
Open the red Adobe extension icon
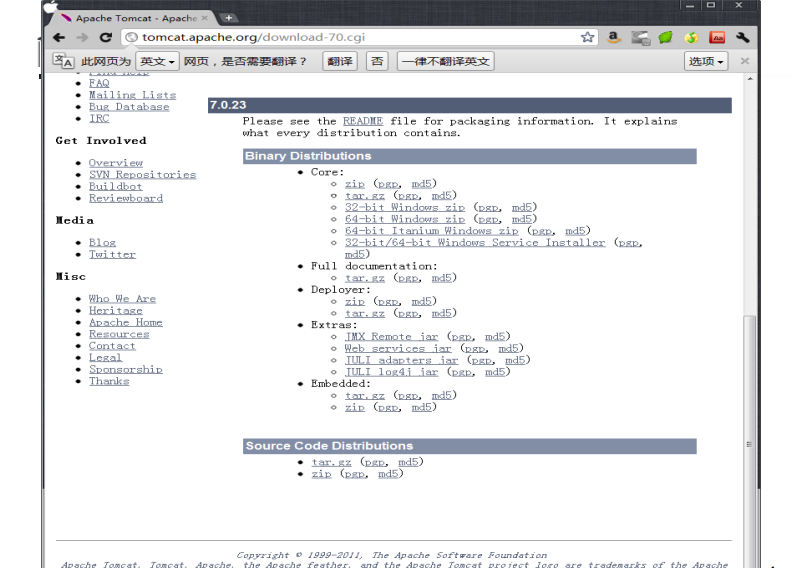point(717,37)
